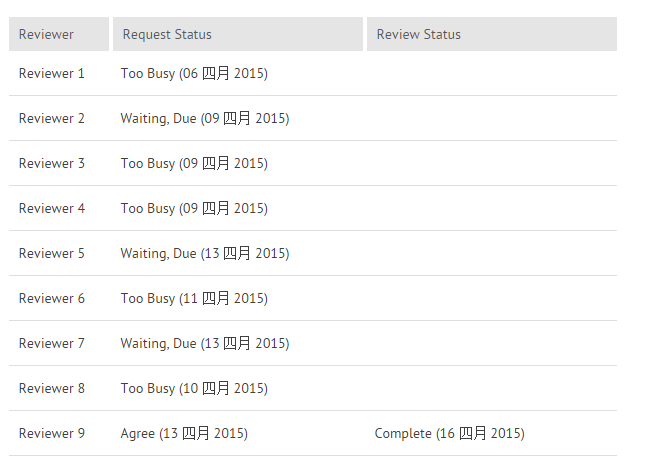Click Reviewer 1's Too Busy status

click(x=194, y=73)
